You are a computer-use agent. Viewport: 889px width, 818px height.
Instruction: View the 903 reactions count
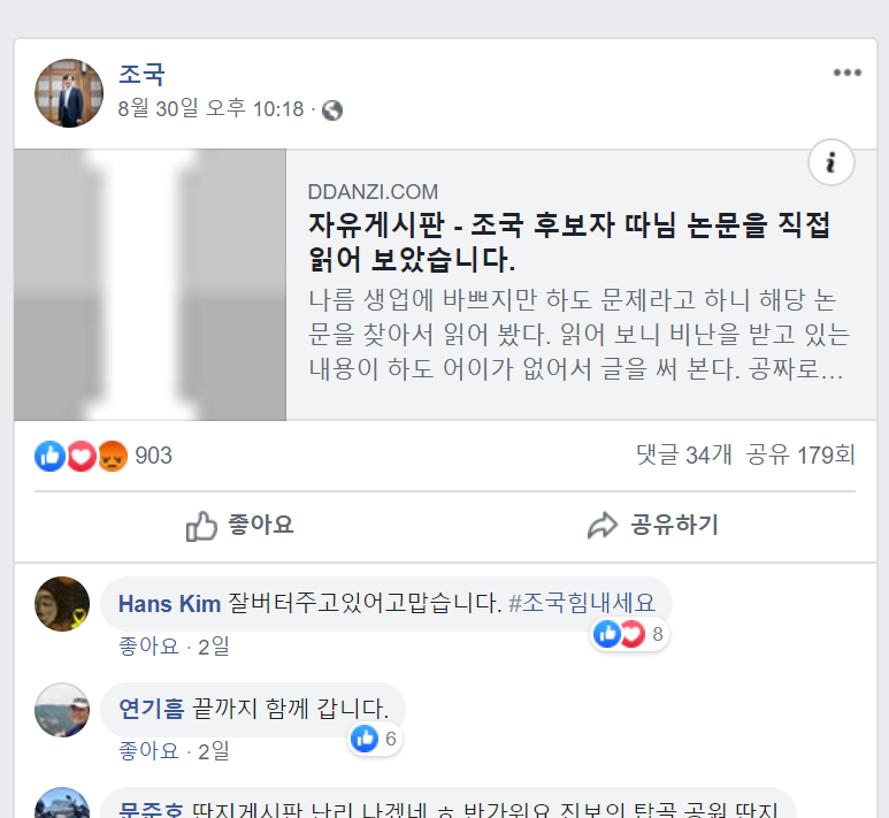click(x=154, y=456)
